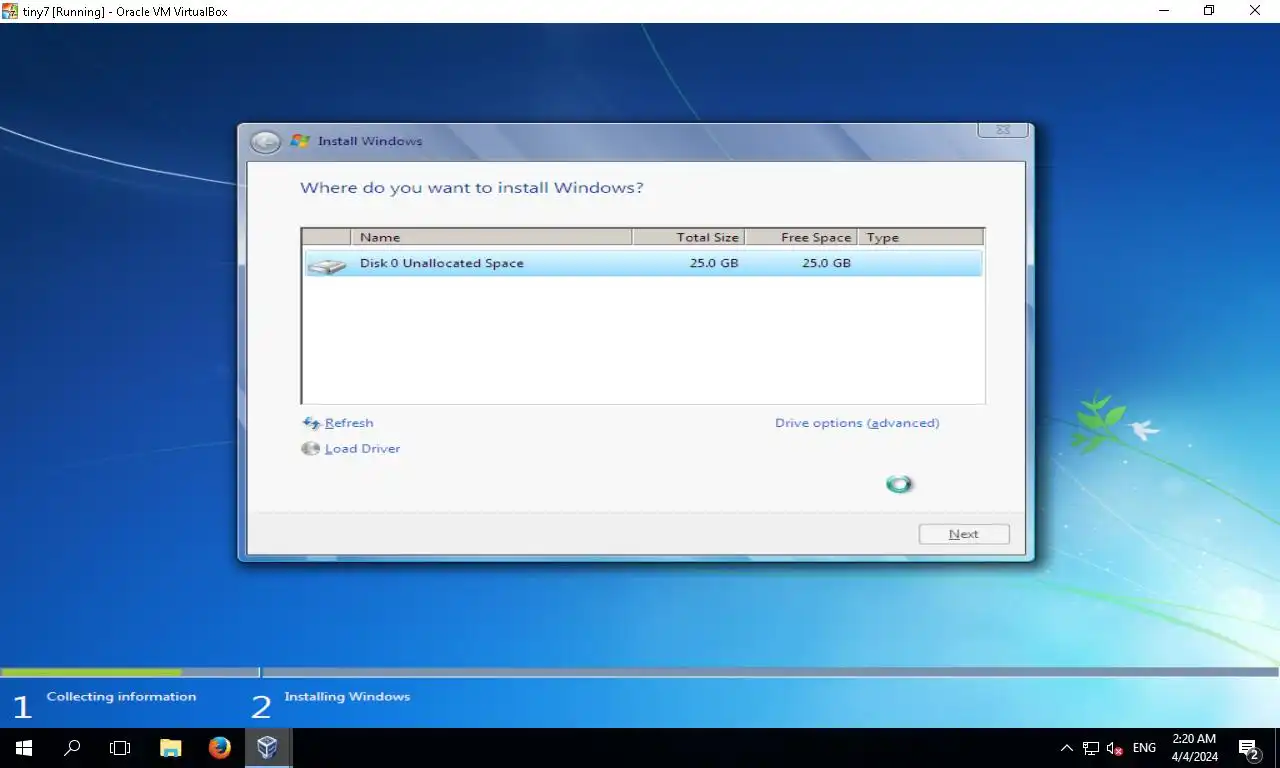Click the network status tray icon
The width and height of the screenshot is (1280, 768).
click(1091, 748)
